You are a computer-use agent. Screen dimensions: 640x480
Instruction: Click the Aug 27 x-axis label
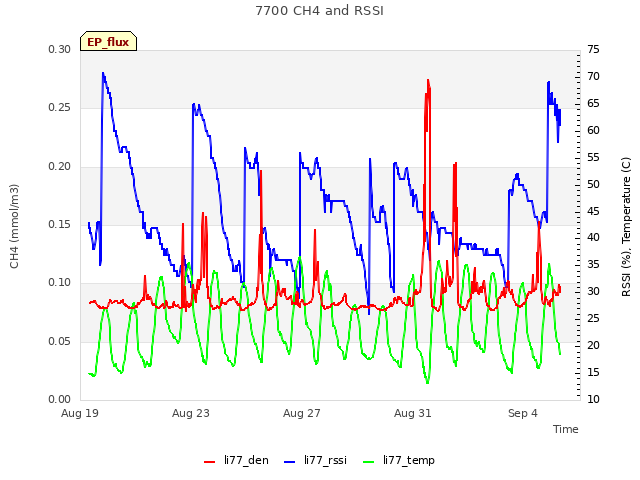(x=302, y=413)
